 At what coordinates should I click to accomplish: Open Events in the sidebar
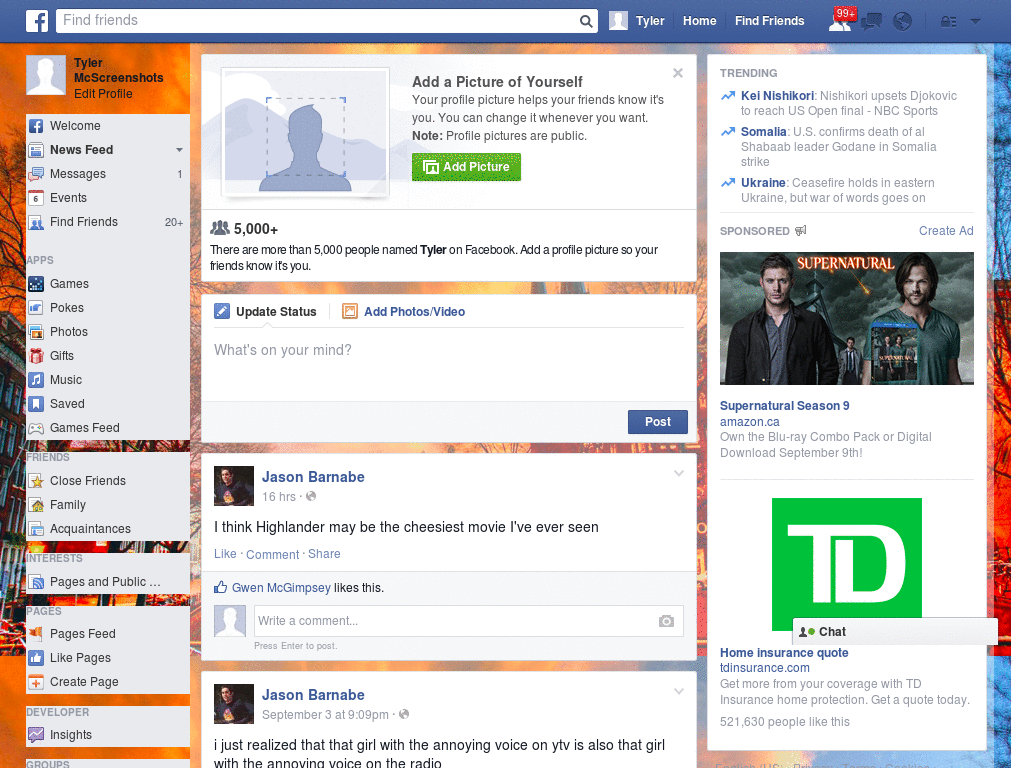point(108,198)
